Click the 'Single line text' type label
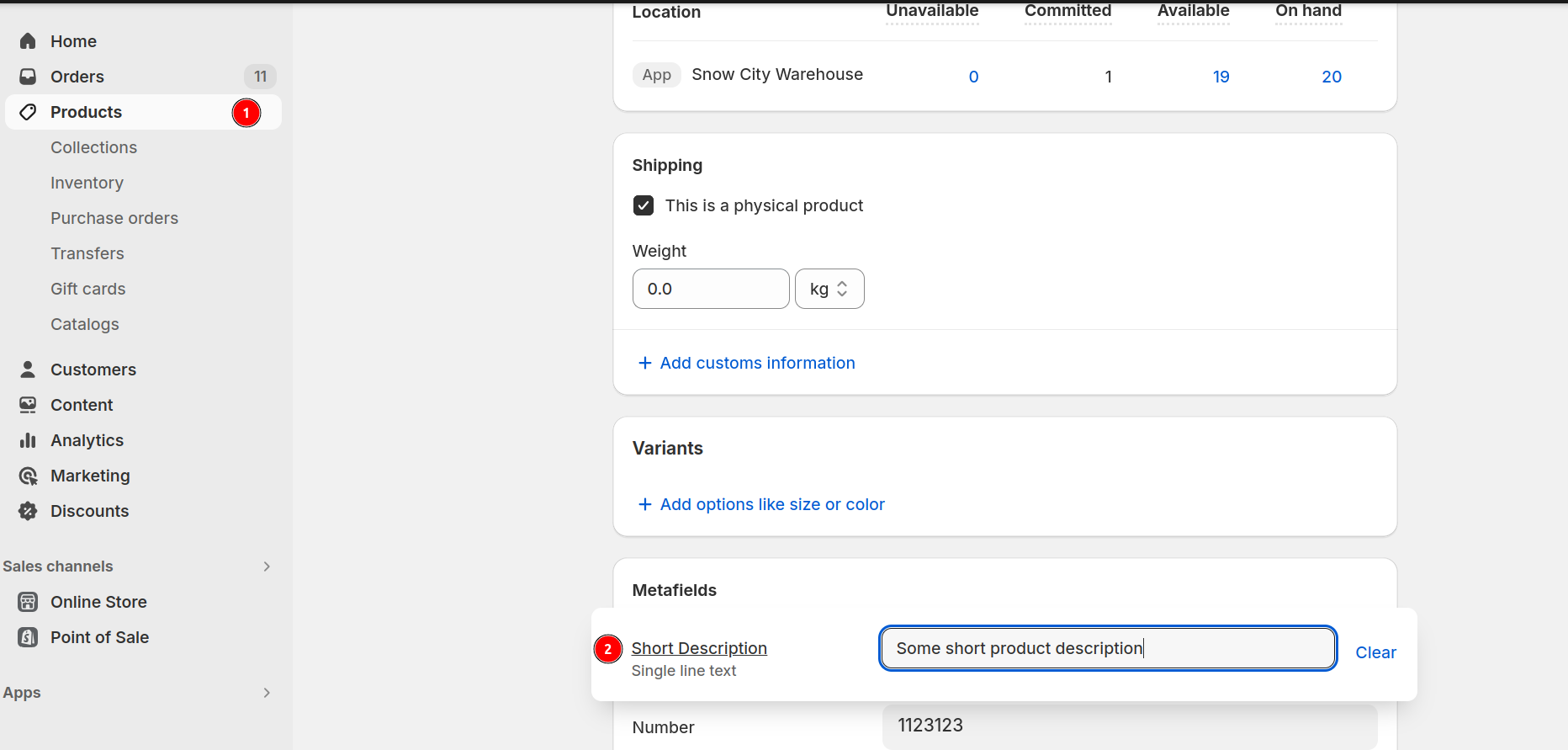The height and width of the screenshot is (750, 1568). pyautogui.click(x=684, y=671)
